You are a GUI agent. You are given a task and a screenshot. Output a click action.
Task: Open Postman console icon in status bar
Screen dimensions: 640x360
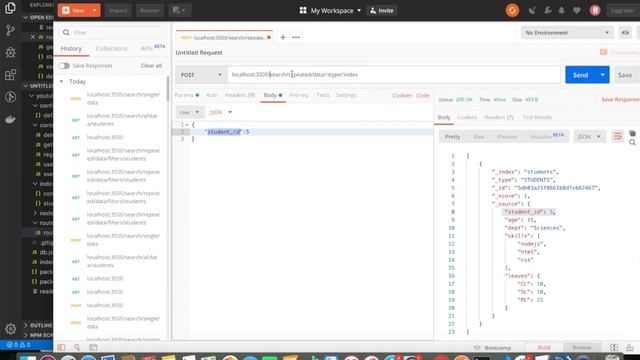(x=93, y=347)
